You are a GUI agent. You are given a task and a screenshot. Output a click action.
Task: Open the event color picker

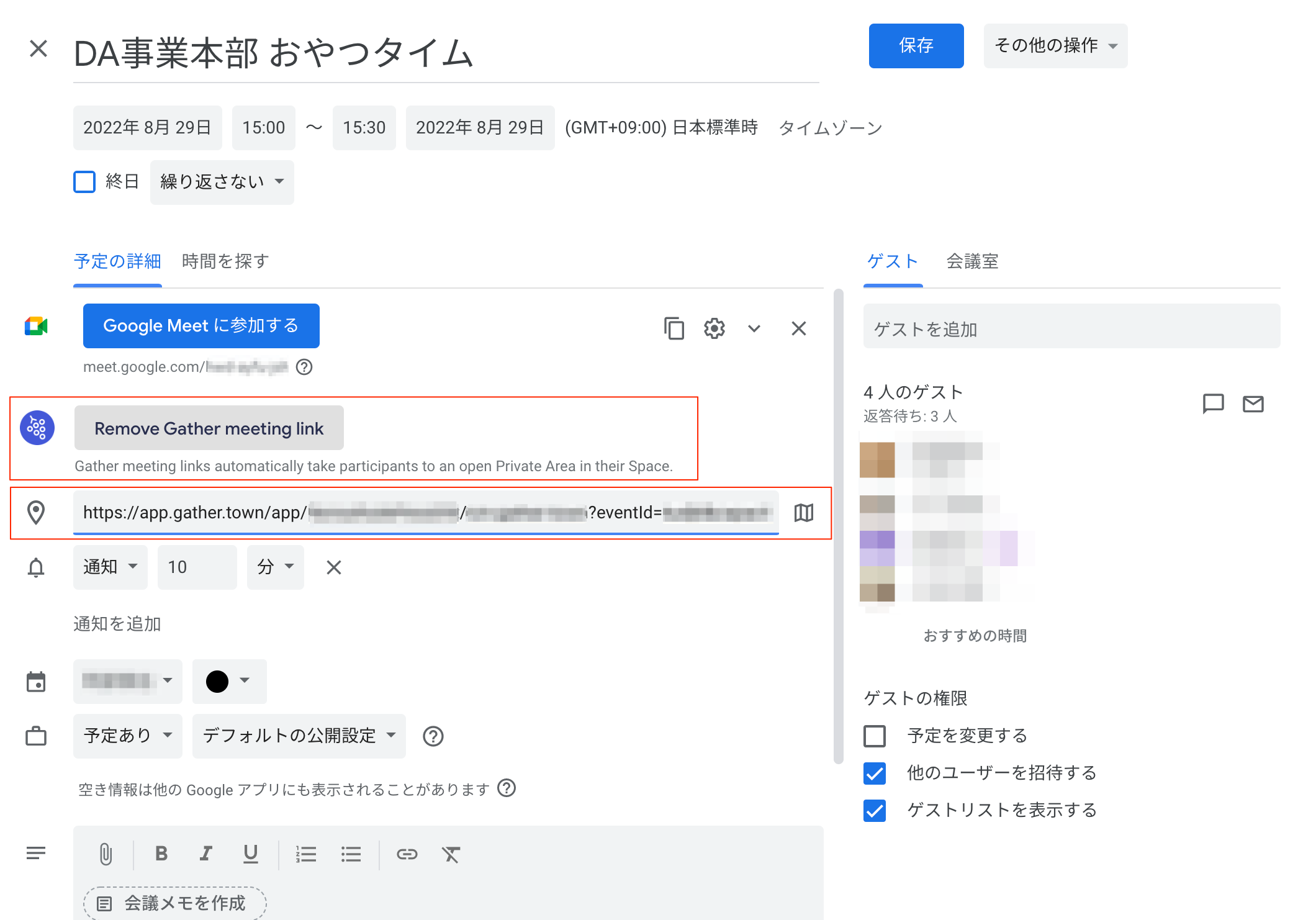[229, 681]
